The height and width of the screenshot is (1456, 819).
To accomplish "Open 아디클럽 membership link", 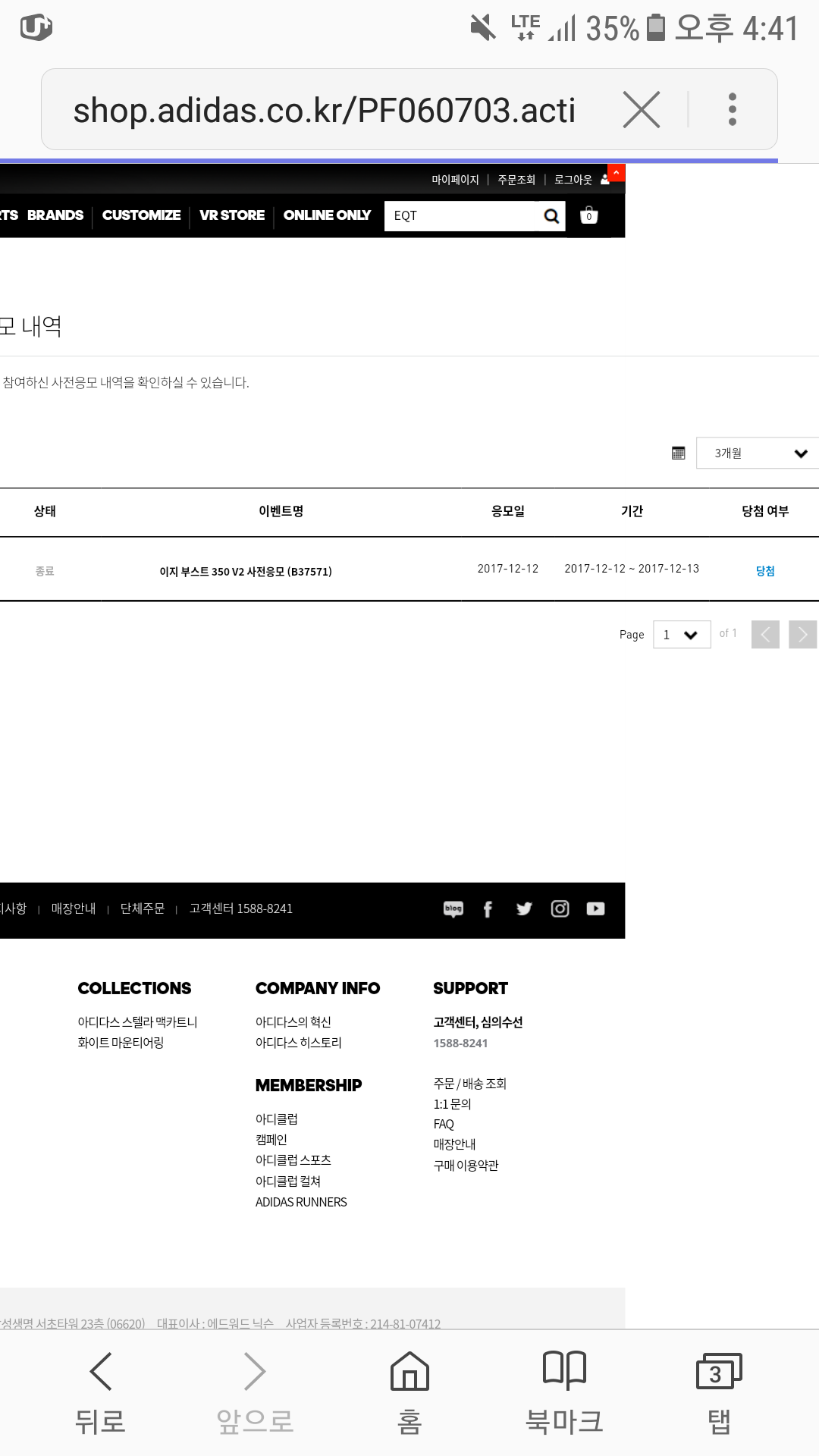I will click(277, 1119).
